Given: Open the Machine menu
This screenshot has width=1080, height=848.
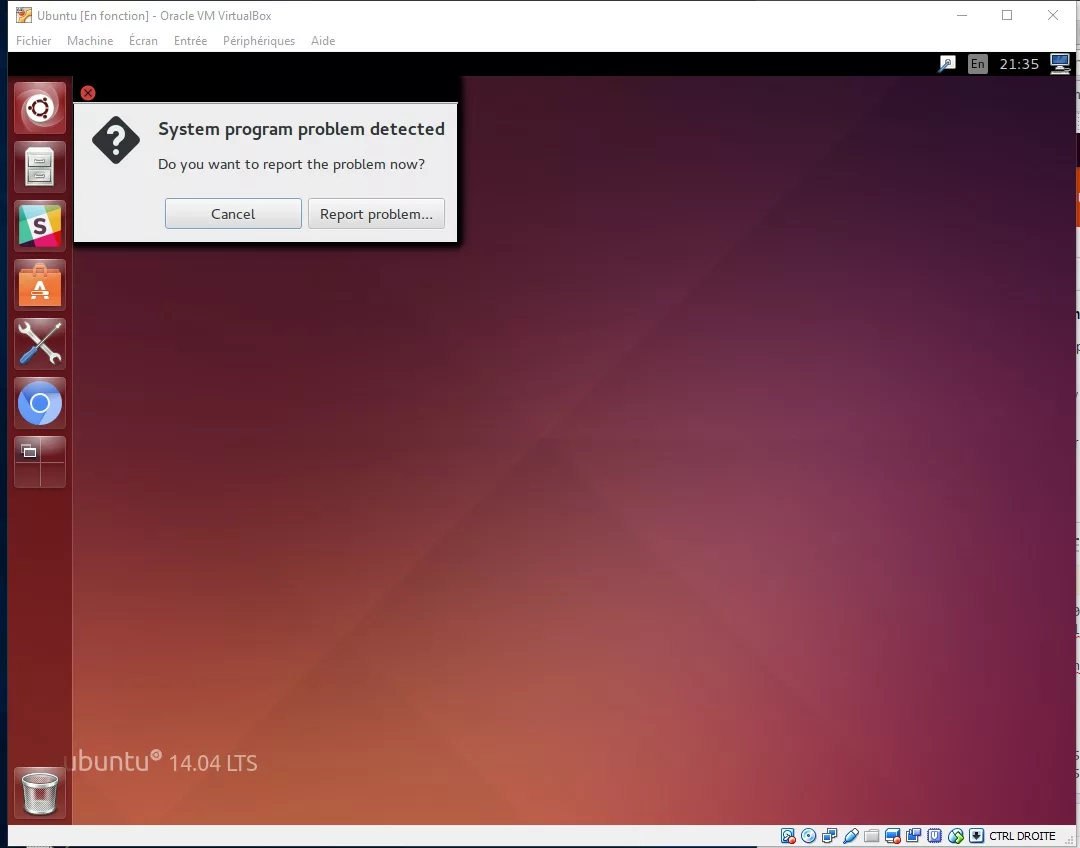Looking at the screenshot, I should pos(90,41).
